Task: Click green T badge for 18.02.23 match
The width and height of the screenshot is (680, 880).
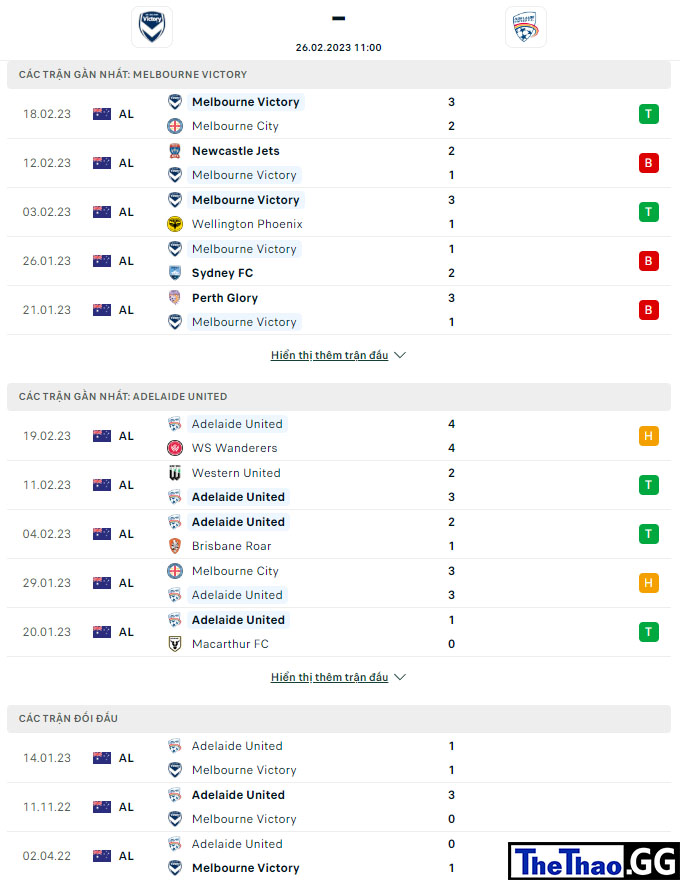Action: tap(649, 114)
